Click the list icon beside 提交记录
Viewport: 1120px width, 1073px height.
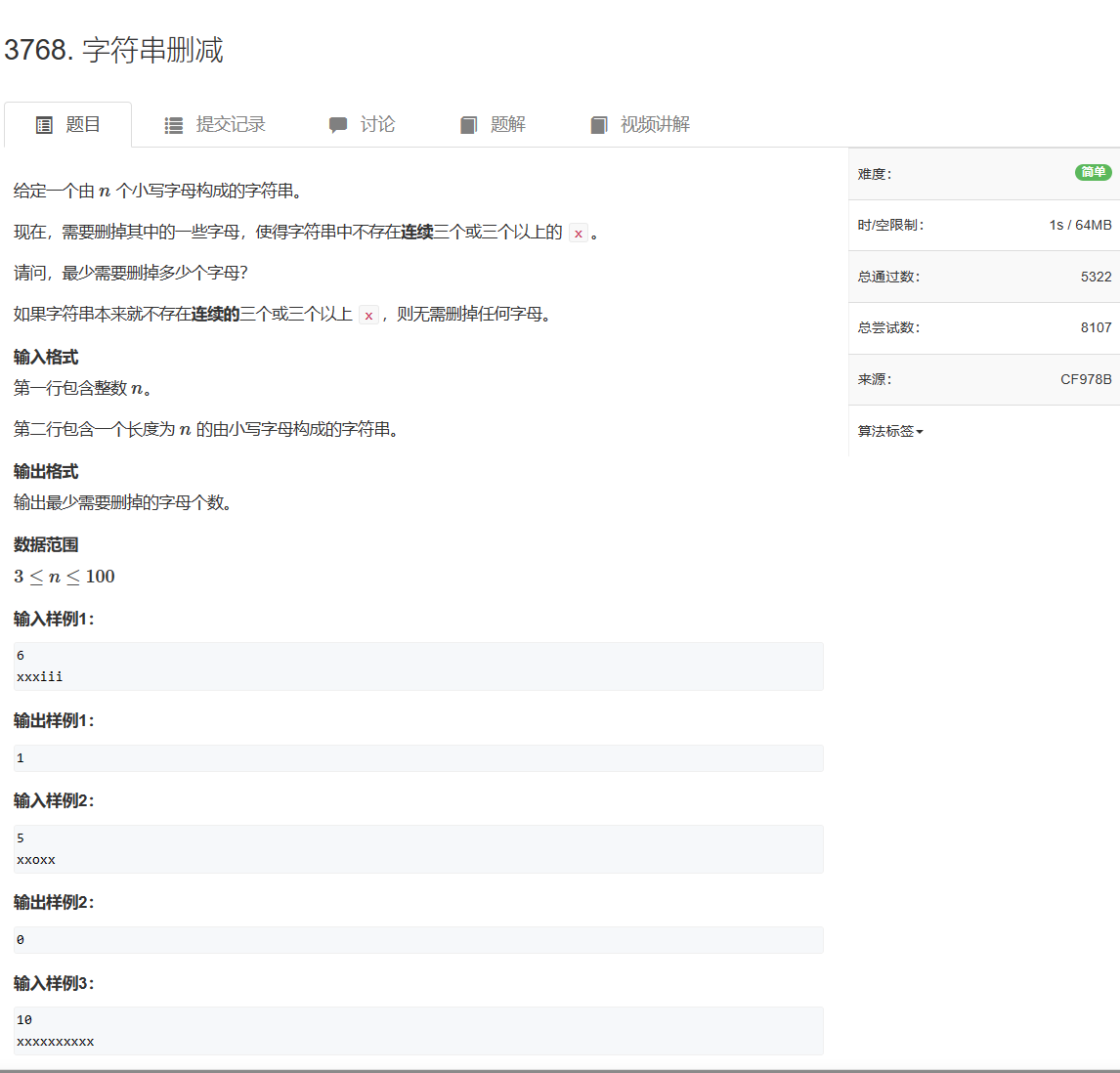[174, 125]
